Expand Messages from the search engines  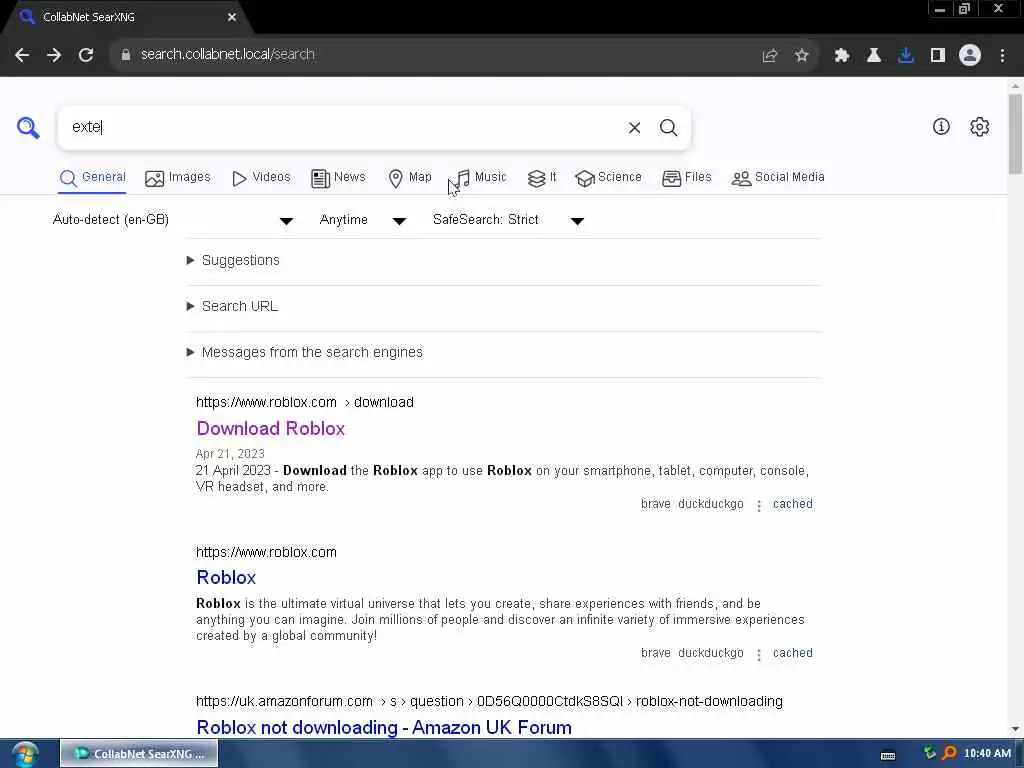click(304, 353)
